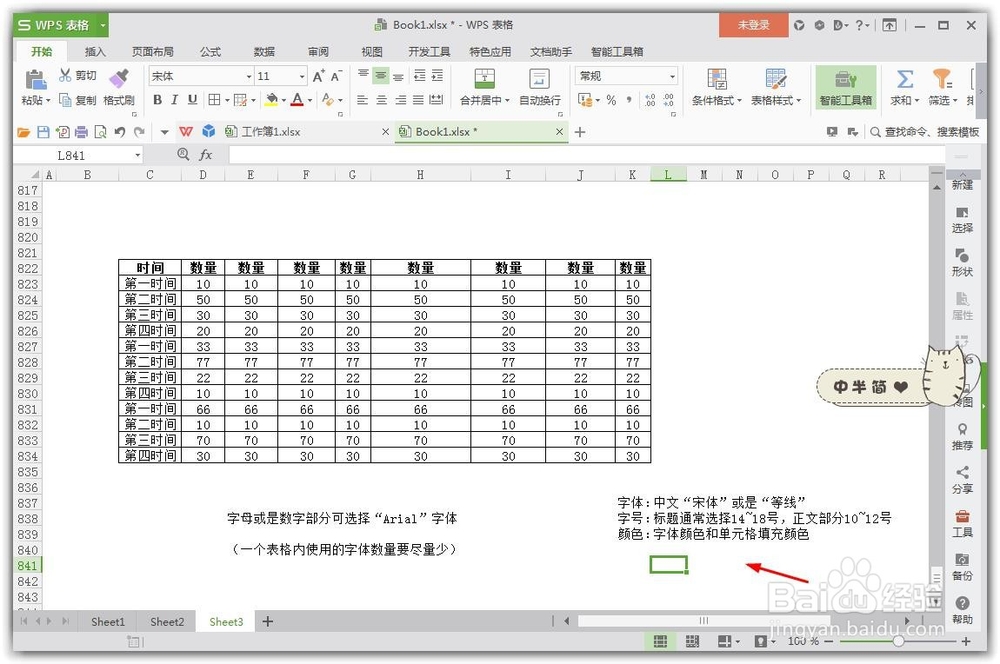Expand the borders dropdown arrow
This screenshot has width=1000, height=664.
226,100
